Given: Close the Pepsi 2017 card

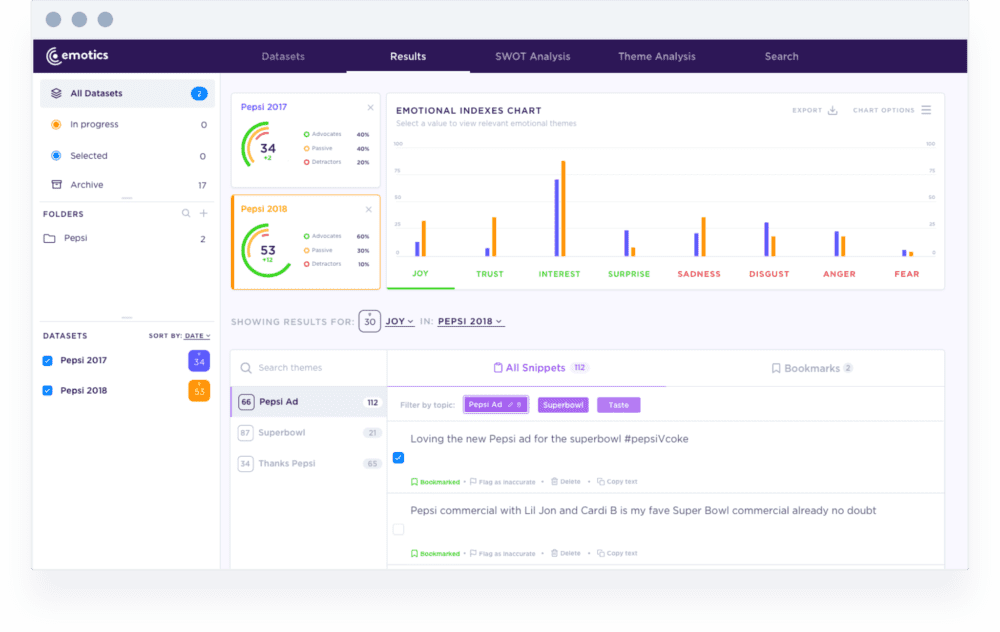Looking at the screenshot, I should coord(370,108).
